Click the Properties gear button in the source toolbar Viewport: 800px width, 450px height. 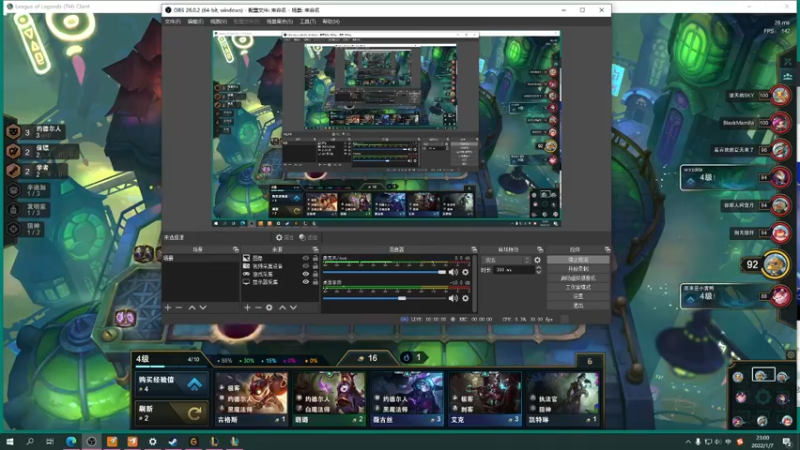285,237
